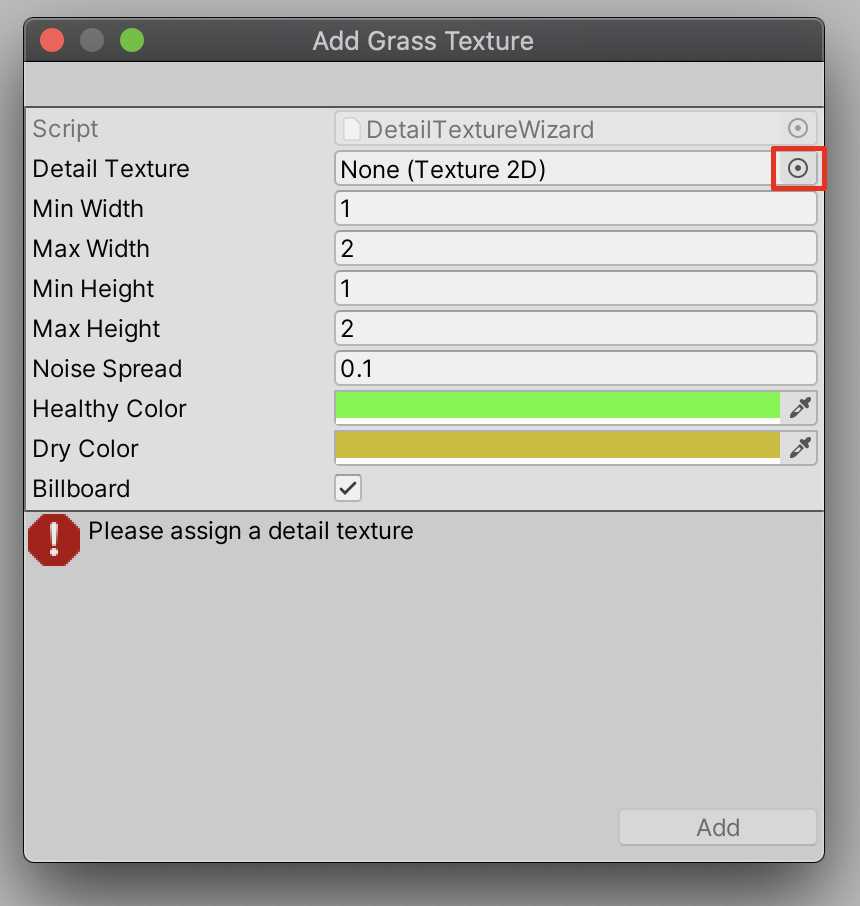Focus the Min Height input field

click(x=575, y=289)
